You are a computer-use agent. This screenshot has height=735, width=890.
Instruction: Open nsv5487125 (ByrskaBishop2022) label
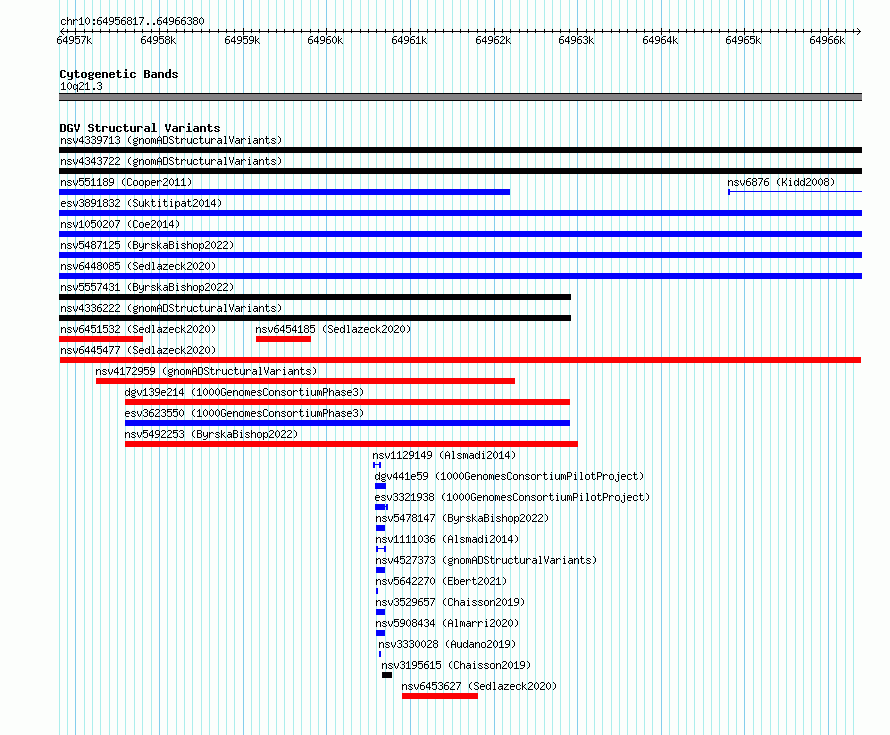pos(147,245)
